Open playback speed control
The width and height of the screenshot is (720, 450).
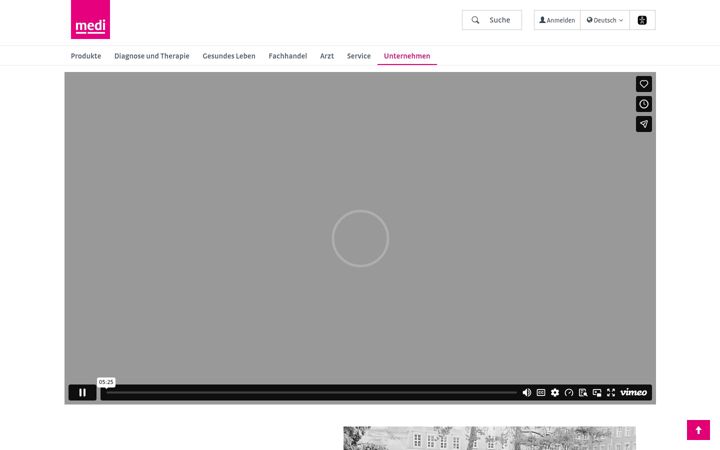(x=569, y=393)
